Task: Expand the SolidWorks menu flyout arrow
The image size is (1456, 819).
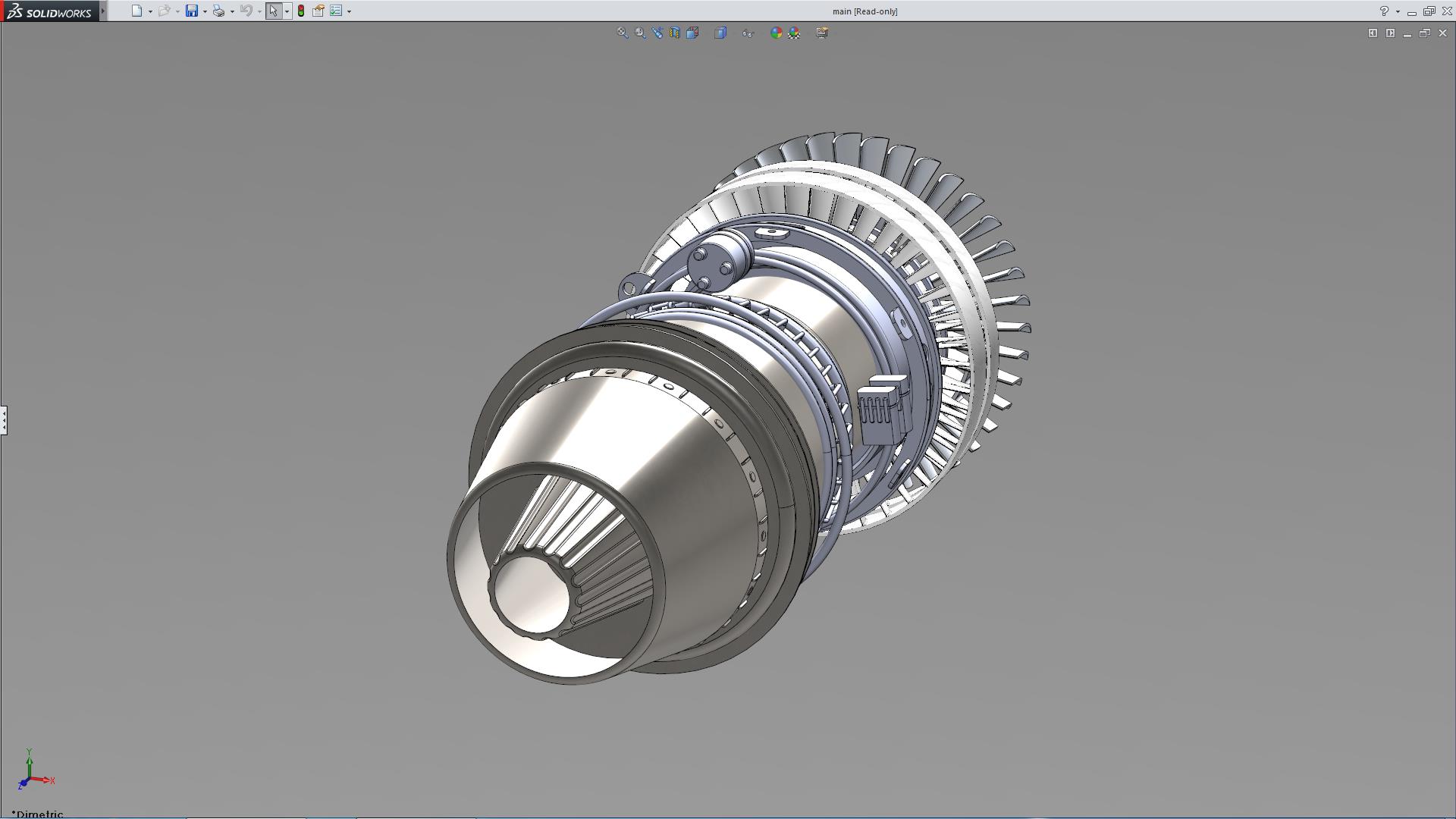Action: [103, 11]
